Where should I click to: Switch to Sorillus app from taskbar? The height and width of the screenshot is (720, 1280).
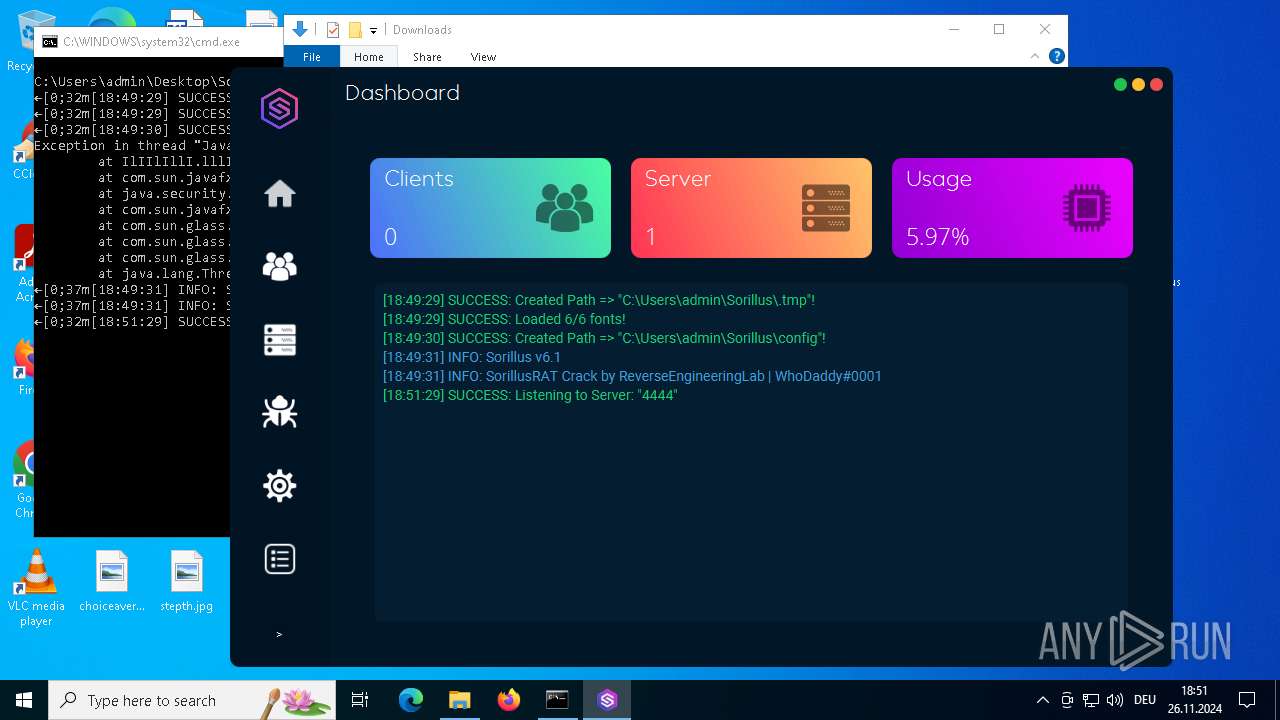[607, 700]
